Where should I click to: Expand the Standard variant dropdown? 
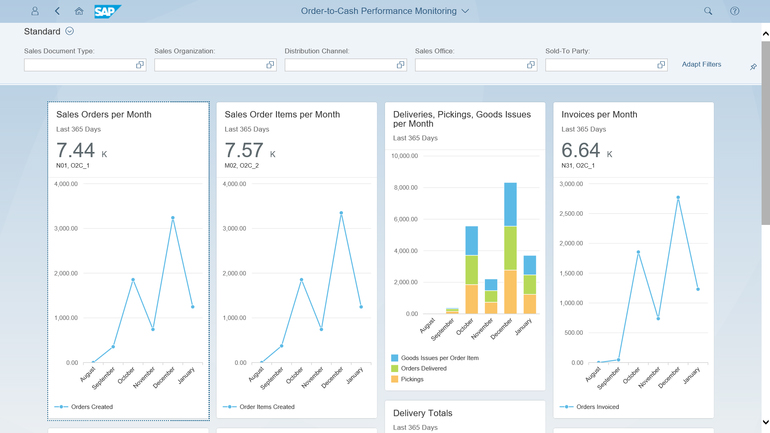pyautogui.click(x=70, y=31)
